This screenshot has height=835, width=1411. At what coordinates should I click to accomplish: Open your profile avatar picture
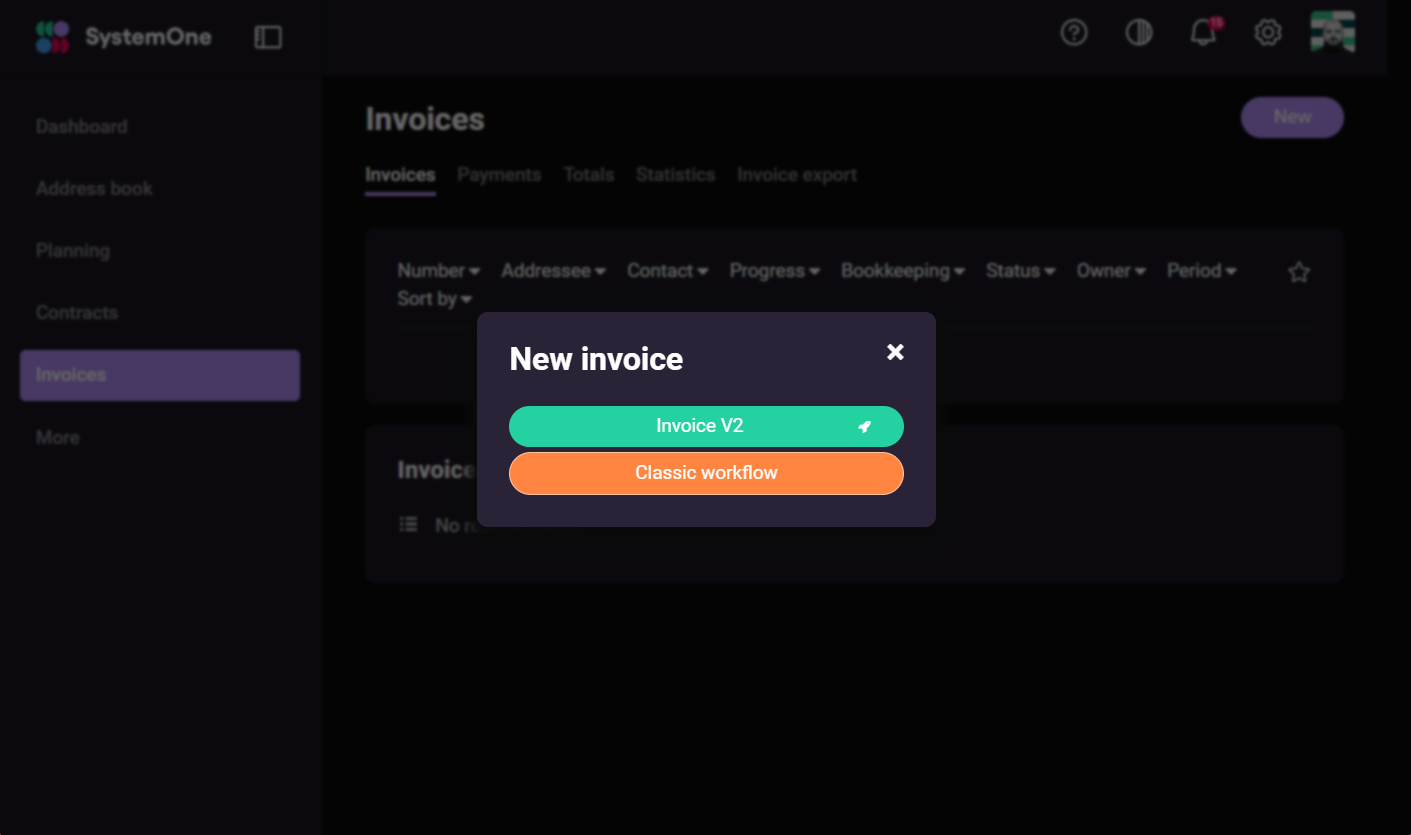[x=1332, y=32]
